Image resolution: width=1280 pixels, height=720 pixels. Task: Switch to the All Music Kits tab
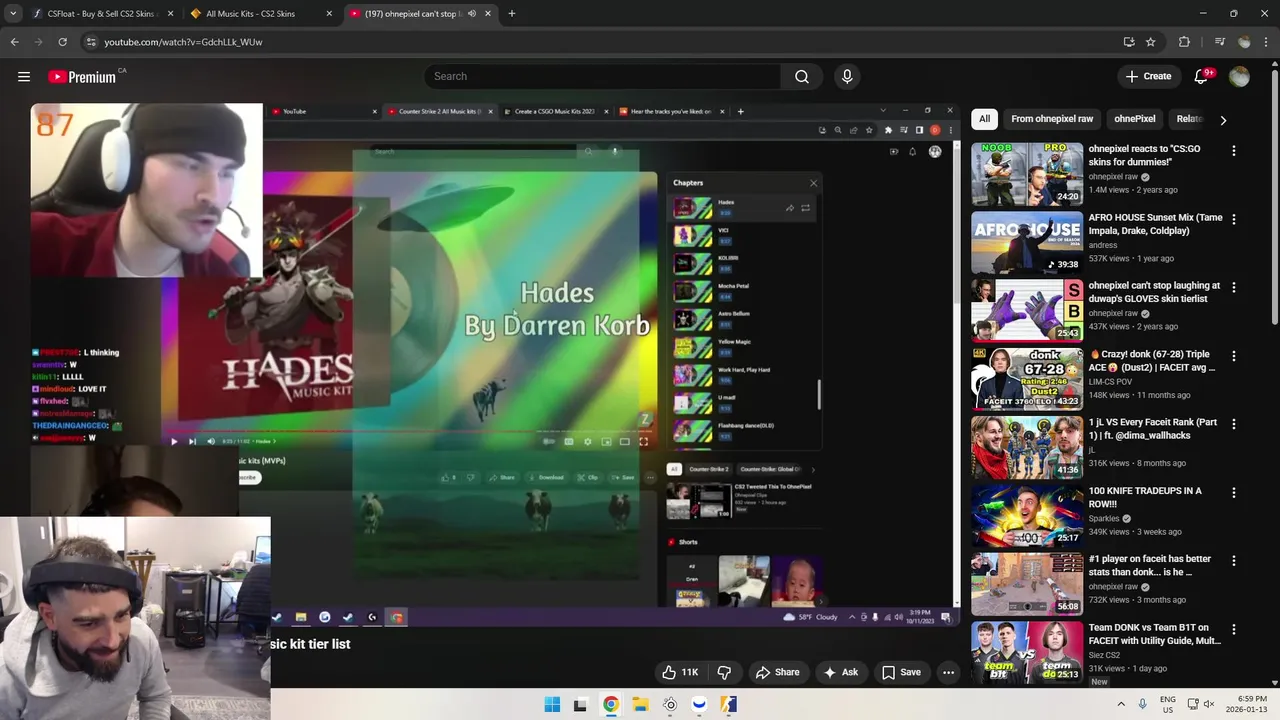point(260,14)
